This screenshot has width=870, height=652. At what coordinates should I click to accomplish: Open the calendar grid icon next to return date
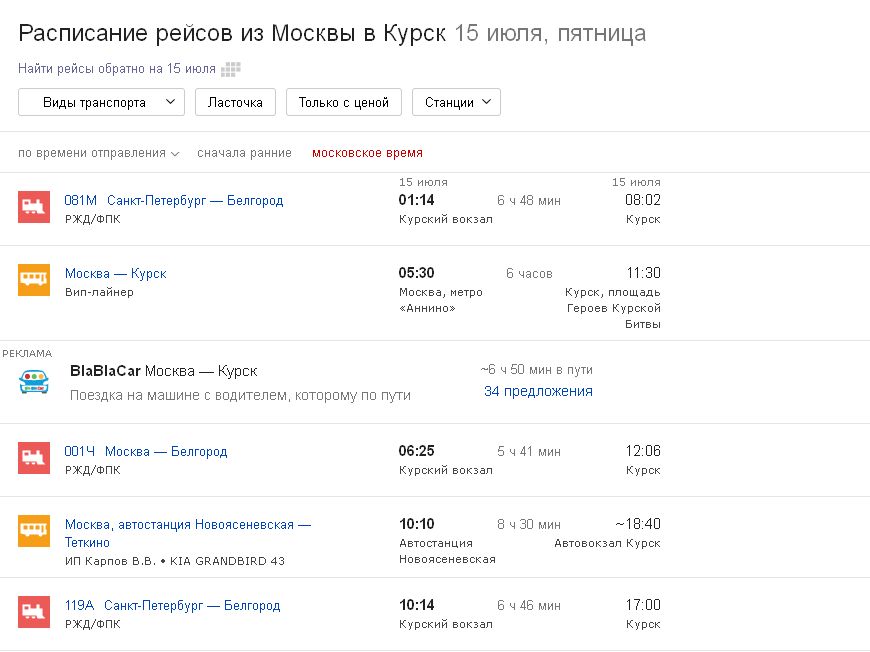pos(231,69)
